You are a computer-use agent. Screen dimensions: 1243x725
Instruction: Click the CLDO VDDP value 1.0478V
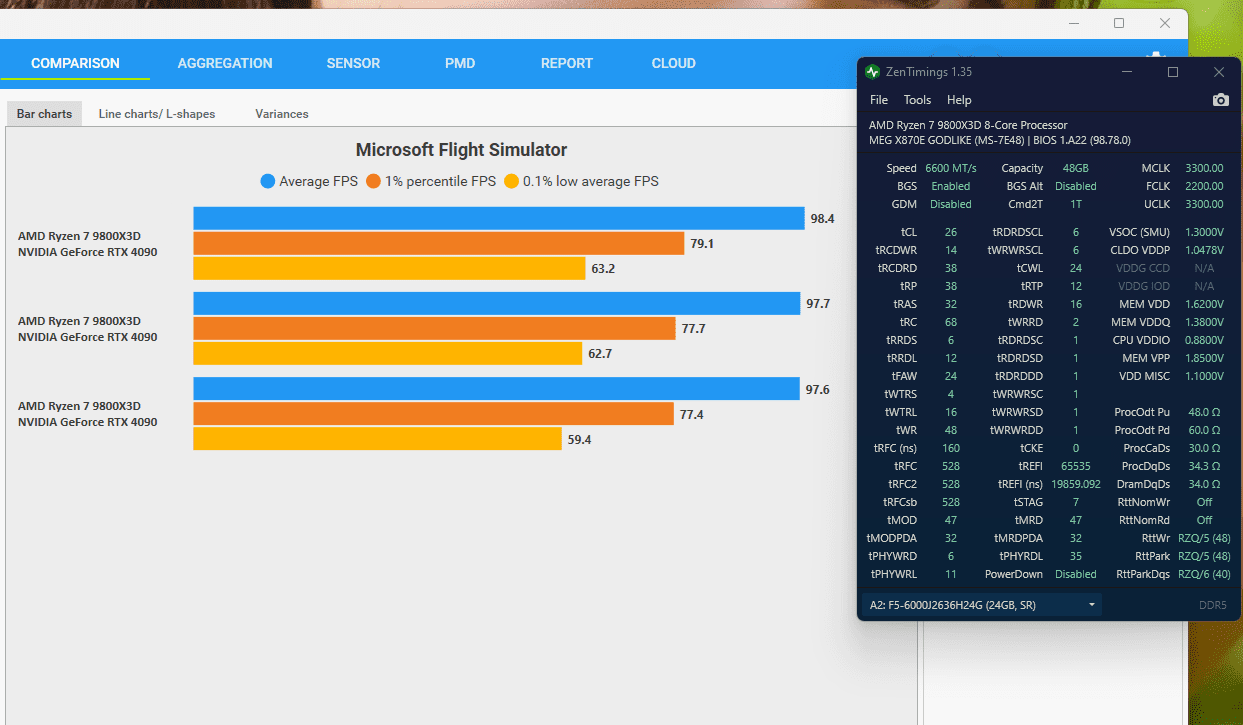(1203, 250)
